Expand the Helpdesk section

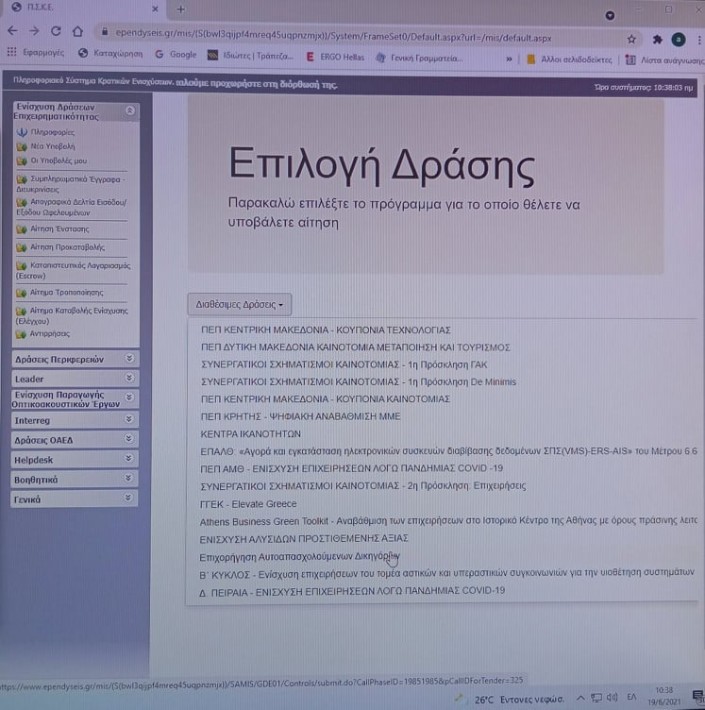75,459
